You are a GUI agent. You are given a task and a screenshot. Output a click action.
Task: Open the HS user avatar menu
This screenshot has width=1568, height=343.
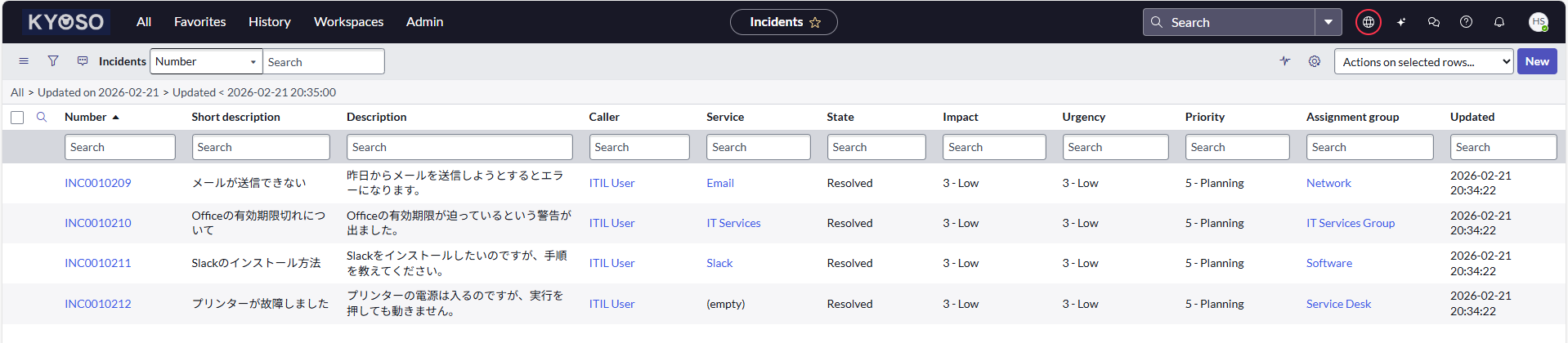[x=1538, y=22]
